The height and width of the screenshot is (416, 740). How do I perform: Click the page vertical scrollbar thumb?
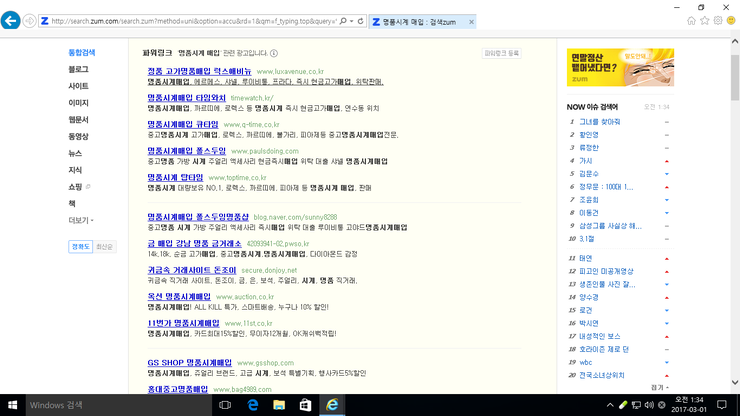tap(735, 77)
